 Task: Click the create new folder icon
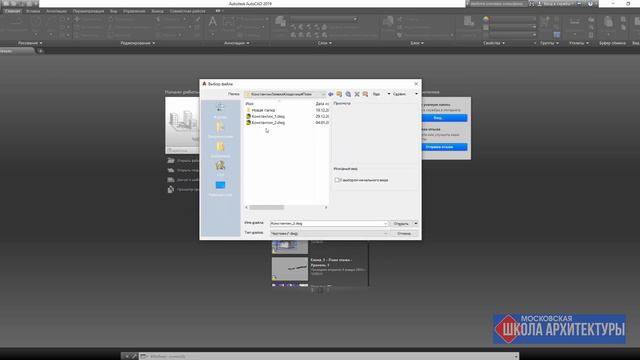coord(365,94)
